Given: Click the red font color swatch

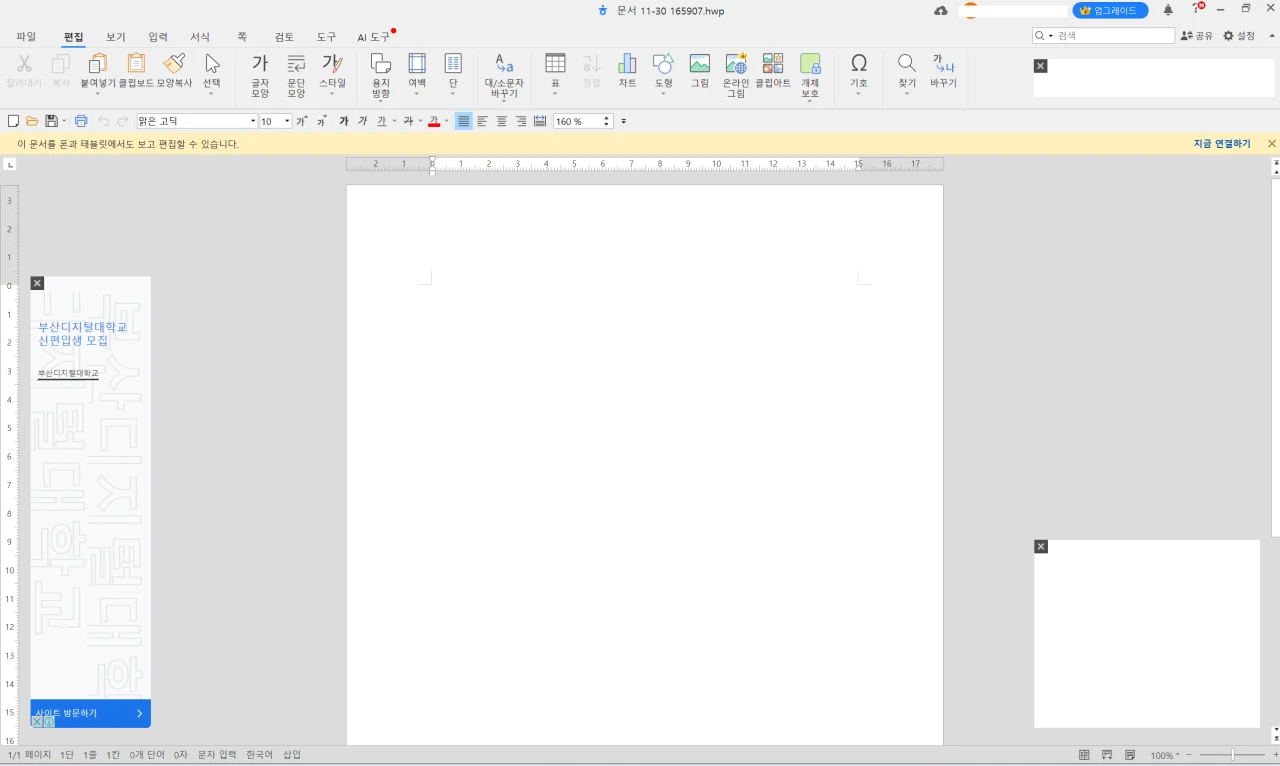Looking at the screenshot, I should coord(434,121).
